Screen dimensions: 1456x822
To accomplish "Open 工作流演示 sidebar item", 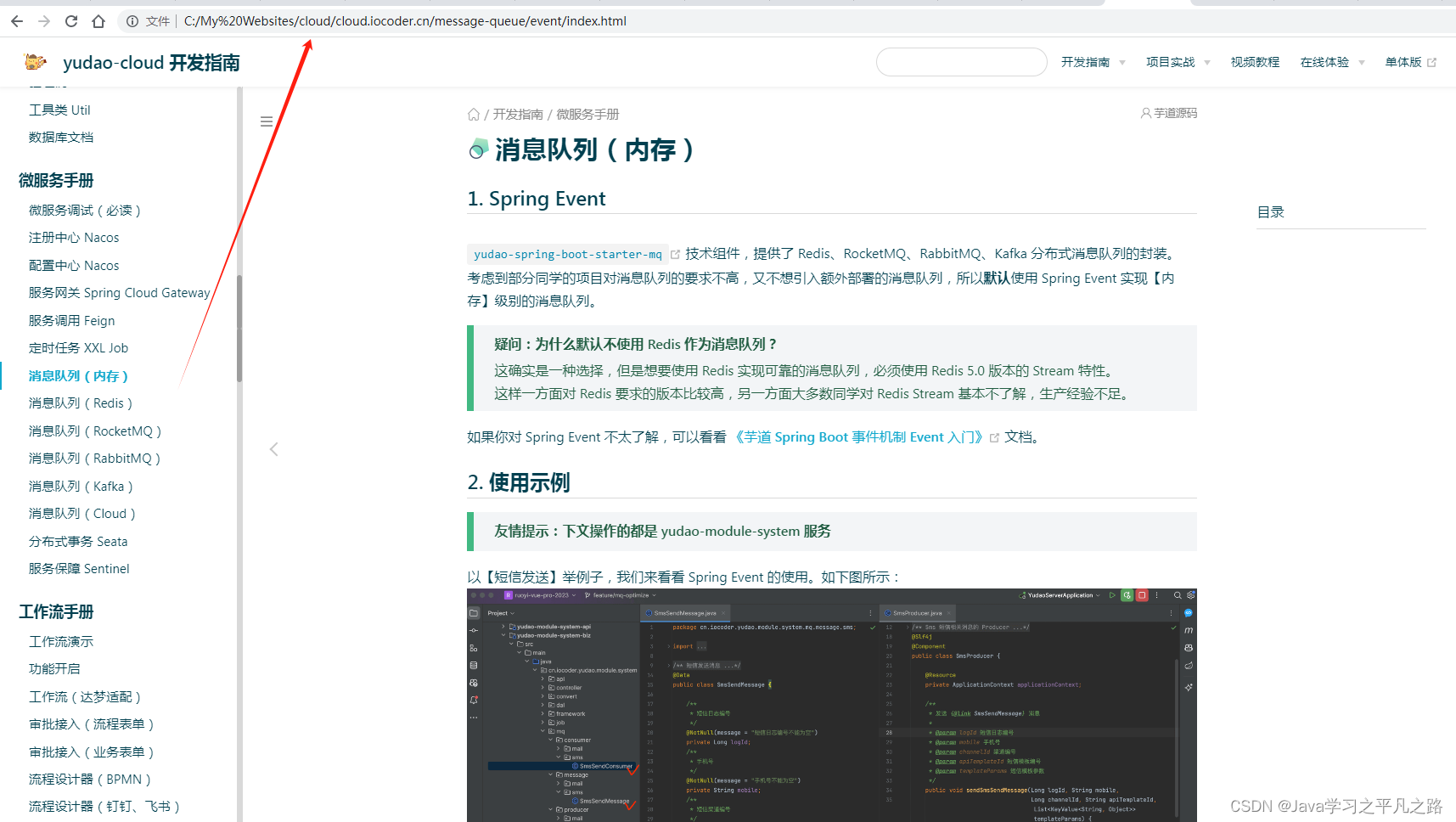I will [x=61, y=641].
